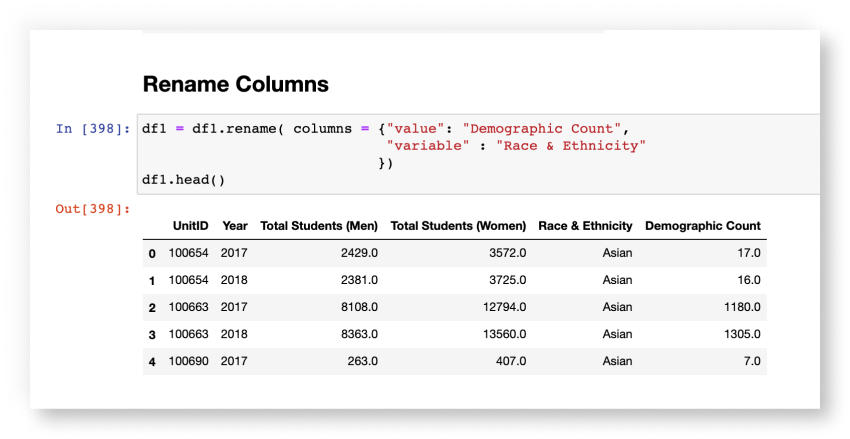Click the 1305.0 Demographic Count value
This screenshot has height=439, width=850.
(x=740, y=334)
